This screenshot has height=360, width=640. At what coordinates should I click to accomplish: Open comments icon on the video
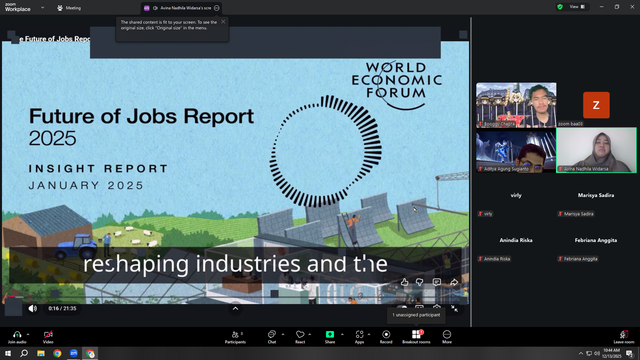click(437, 282)
